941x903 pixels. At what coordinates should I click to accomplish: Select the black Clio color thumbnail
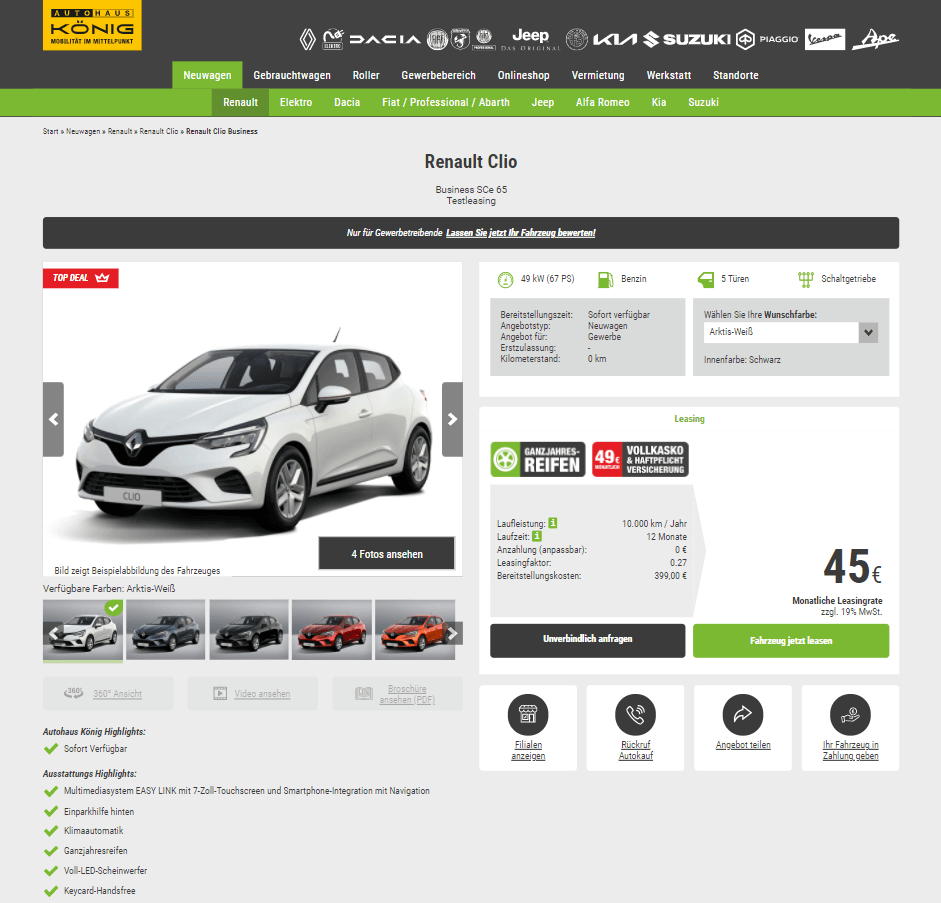249,630
